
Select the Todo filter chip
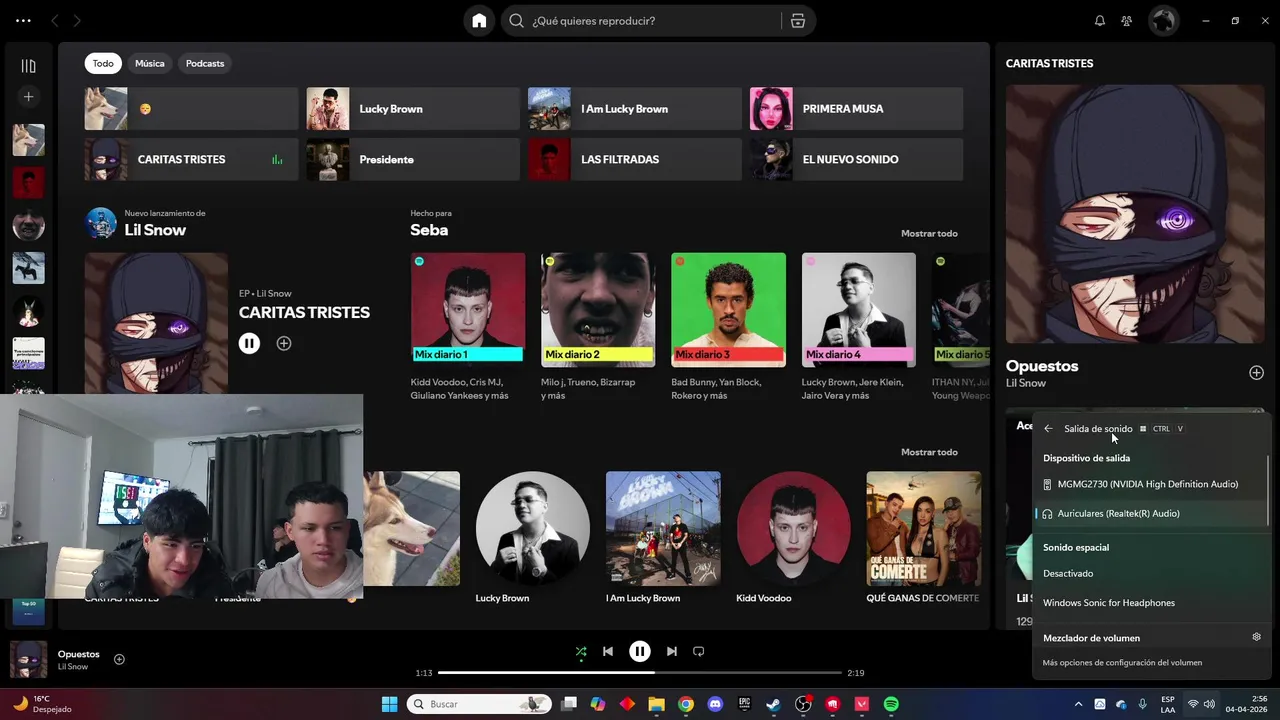[x=103, y=63]
